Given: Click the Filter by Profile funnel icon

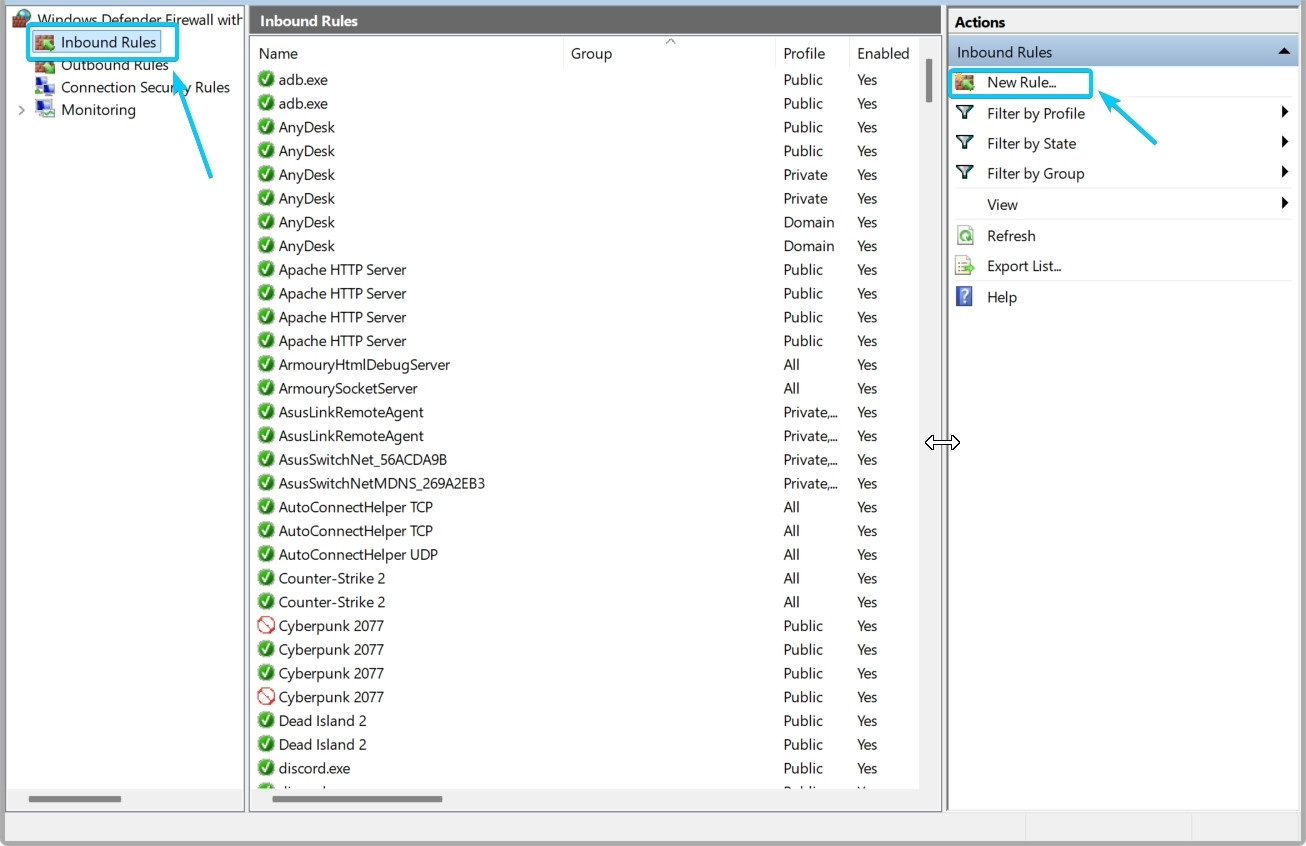Looking at the screenshot, I should [x=965, y=113].
